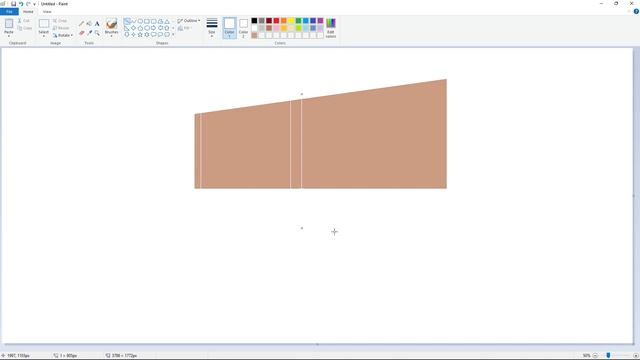The width and height of the screenshot is (640, 360).
Task: Select the Magnifier tool
Action: 97,33
